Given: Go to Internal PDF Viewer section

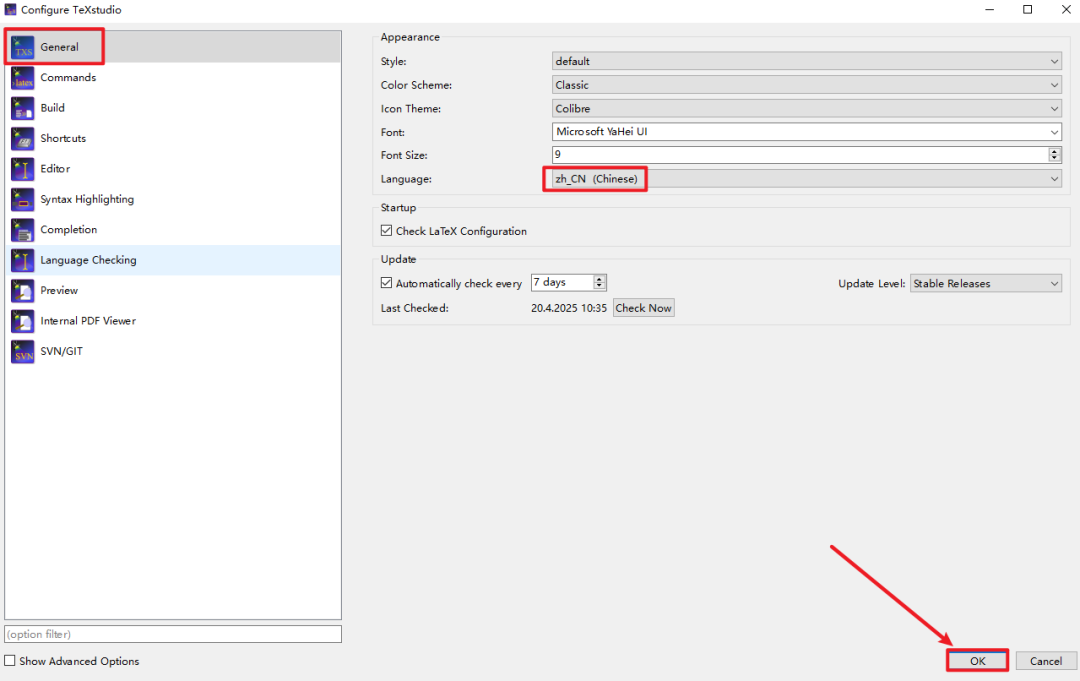Looking at the screenshot, I should (x=88, y=321).
